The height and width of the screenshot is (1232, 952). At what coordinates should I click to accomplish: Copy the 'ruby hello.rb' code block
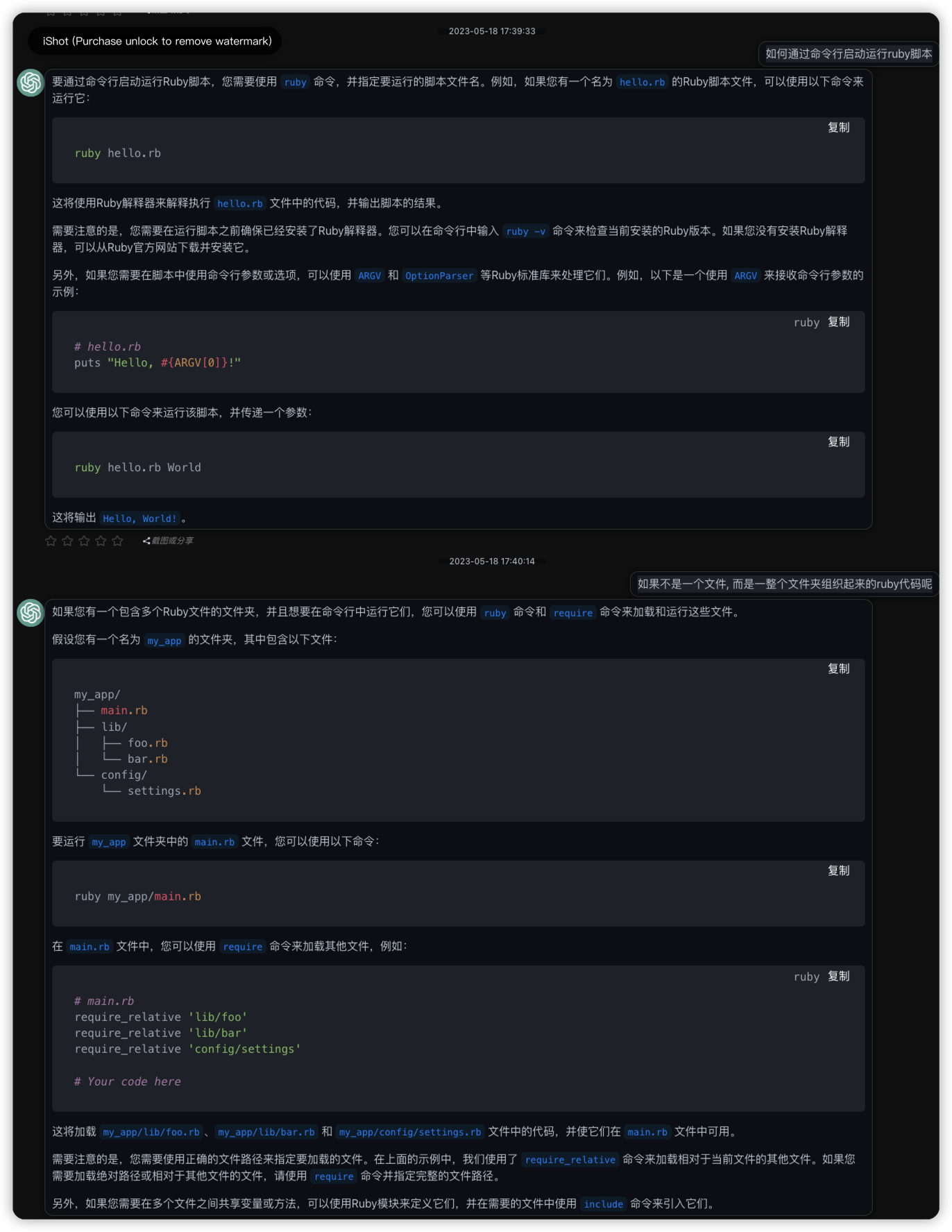pyautogui.click(x=838, y=128)
